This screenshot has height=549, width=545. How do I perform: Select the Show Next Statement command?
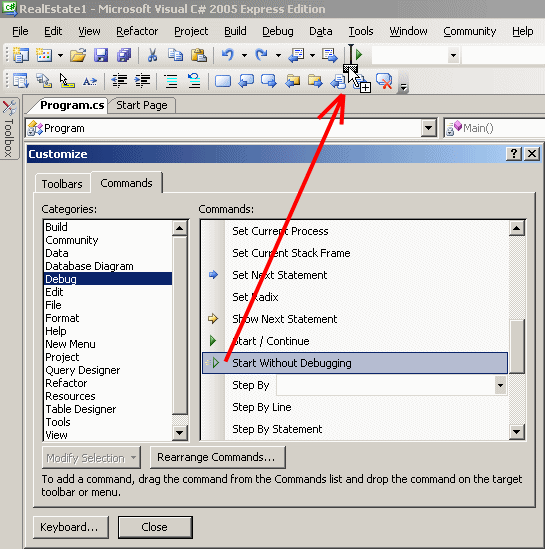point(355,319)
